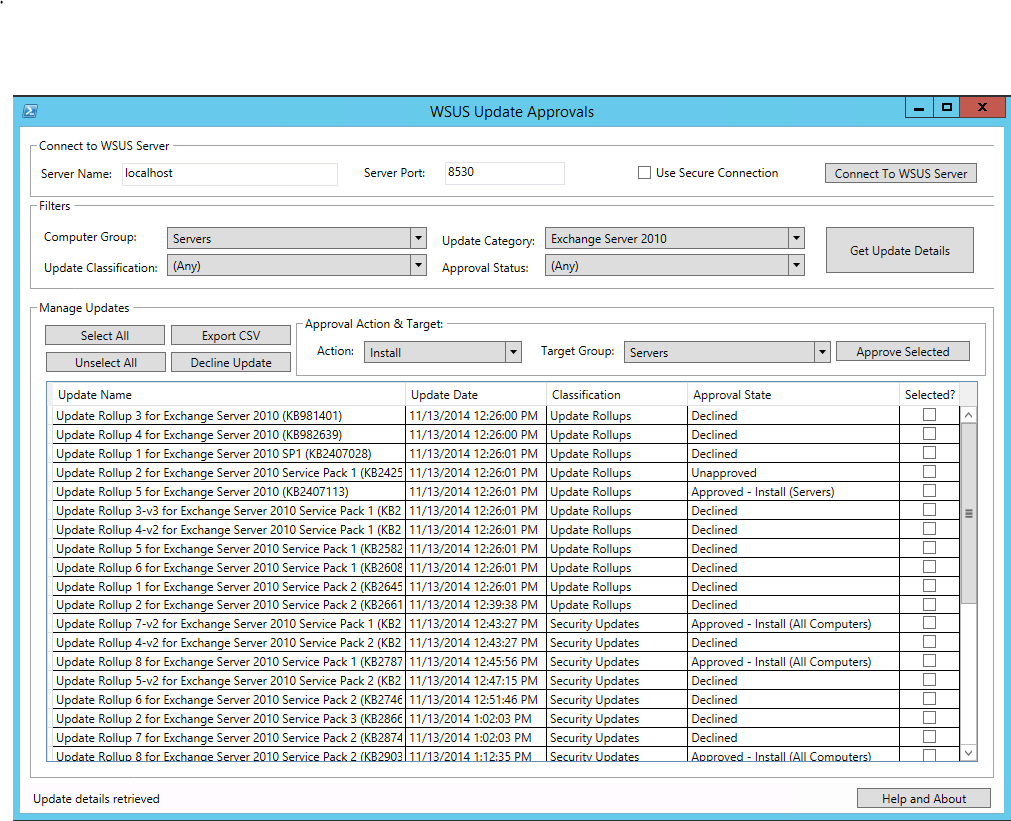Open the Update Category dropdown
This screenshot has height=821, width=1011.
point(675,238)
